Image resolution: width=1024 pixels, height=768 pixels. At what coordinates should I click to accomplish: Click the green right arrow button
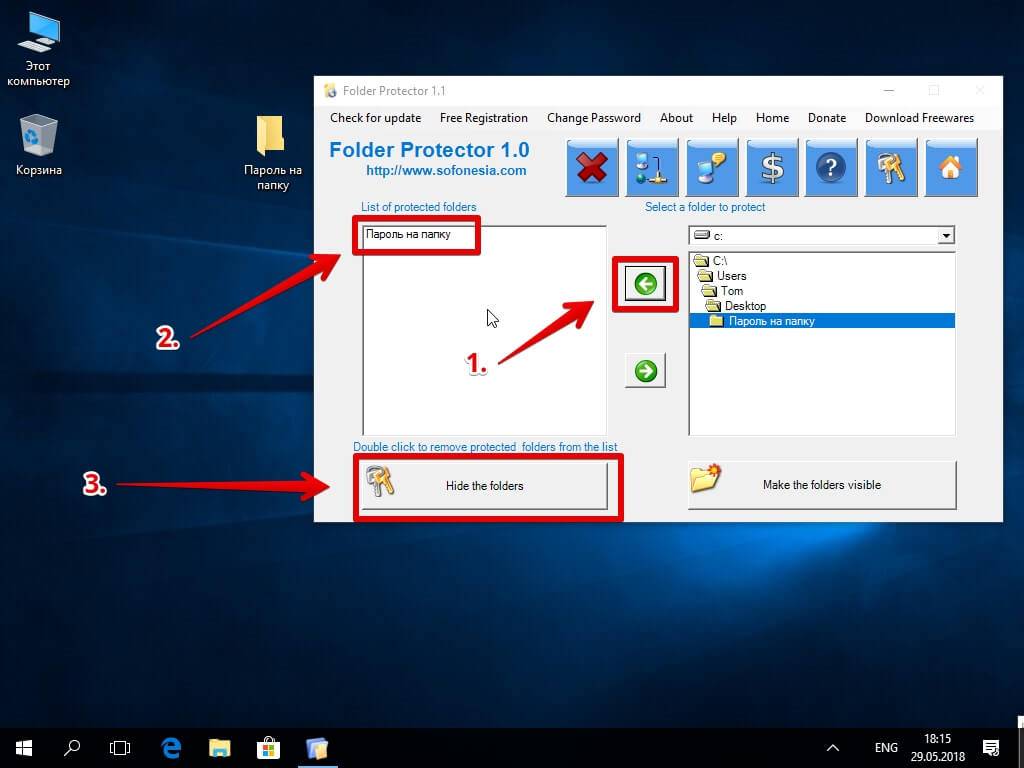point(645,371)
